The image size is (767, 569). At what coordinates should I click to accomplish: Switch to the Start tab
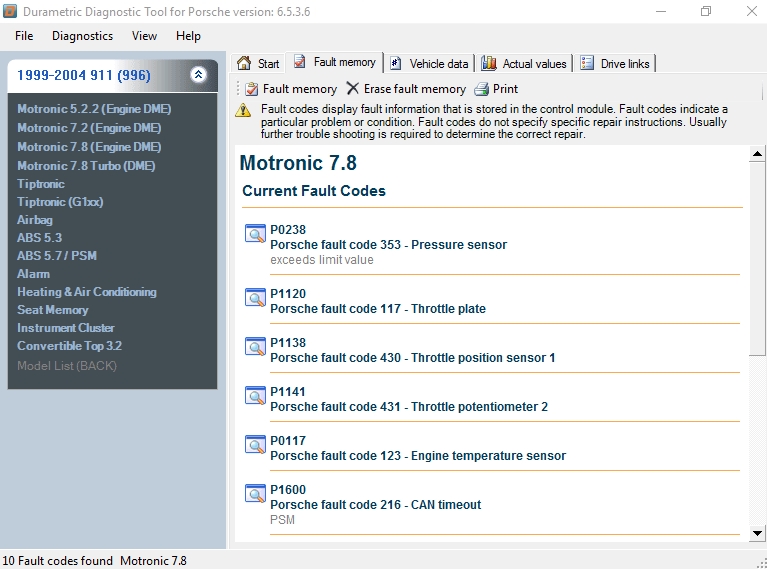point(258,63)
